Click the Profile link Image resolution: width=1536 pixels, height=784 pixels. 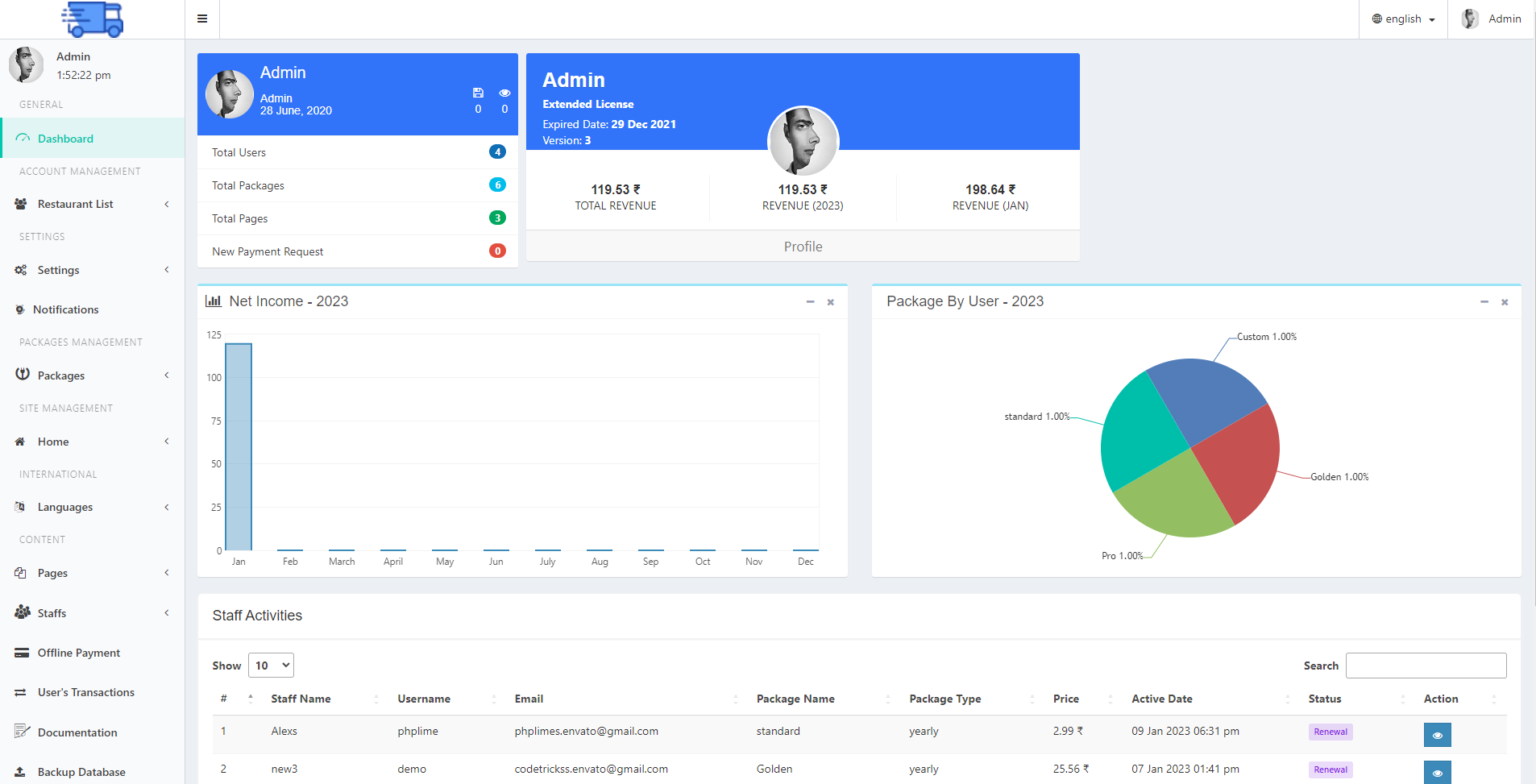tap(803, 247)
